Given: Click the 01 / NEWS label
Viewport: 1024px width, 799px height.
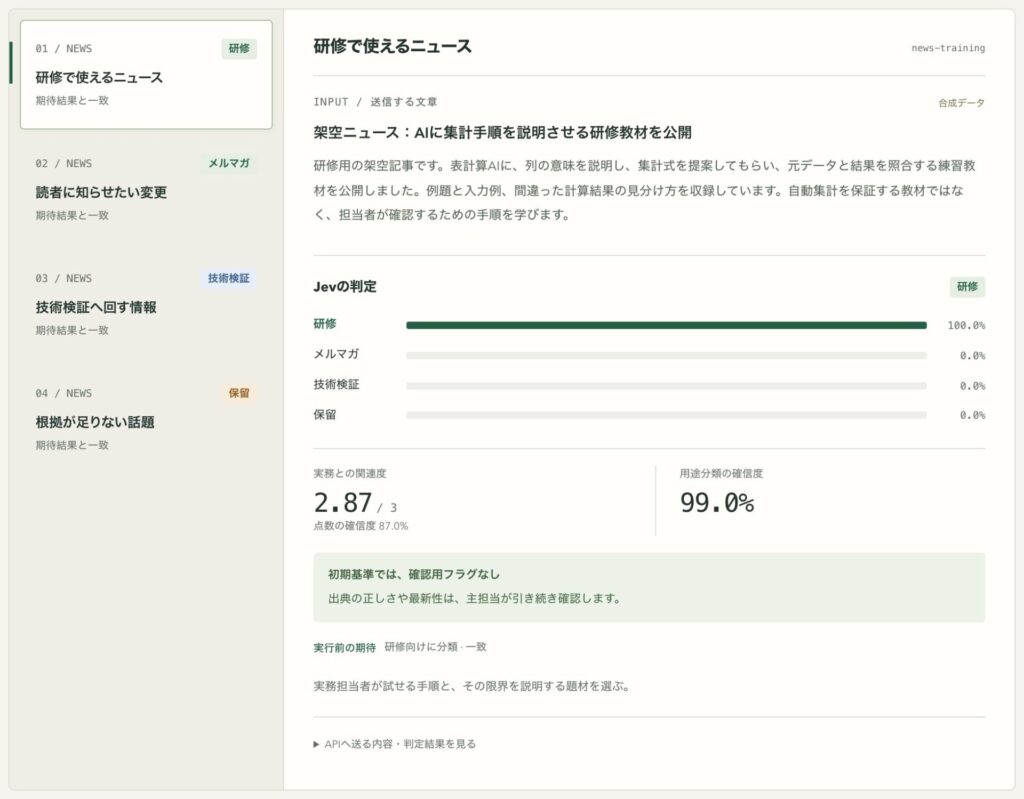Looking at the screenshot, I should pyautogui.click(x=63, y=48).
